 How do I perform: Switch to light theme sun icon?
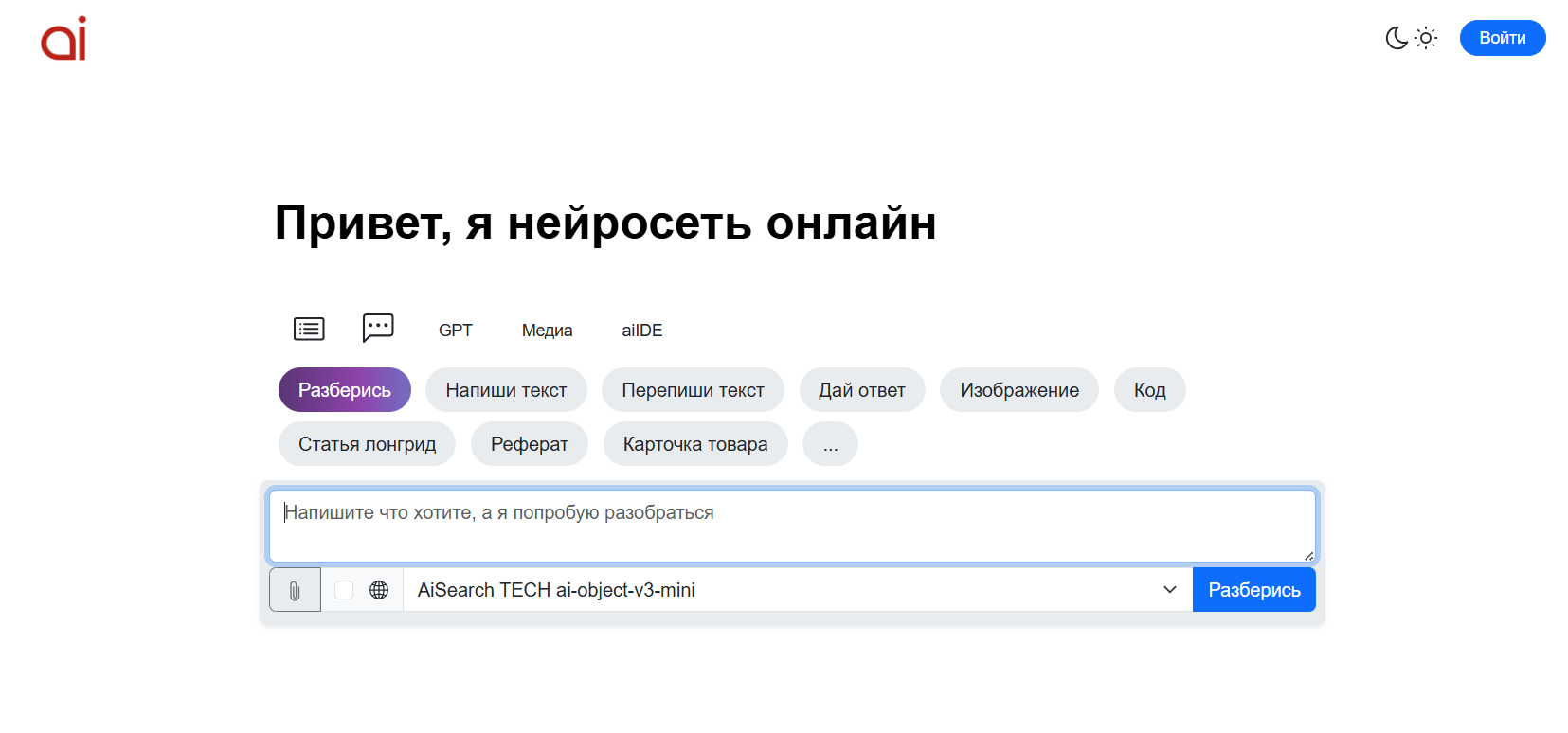tap(1426, 38)
